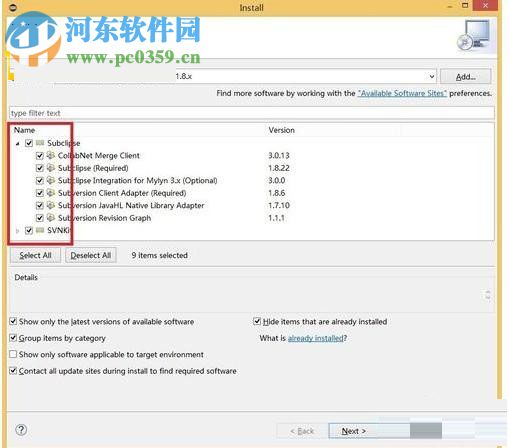The height and width of the screenshot is (448, 509).
Task: Click the Subversion Client Adapter feature icon
Action: point(51,193)
